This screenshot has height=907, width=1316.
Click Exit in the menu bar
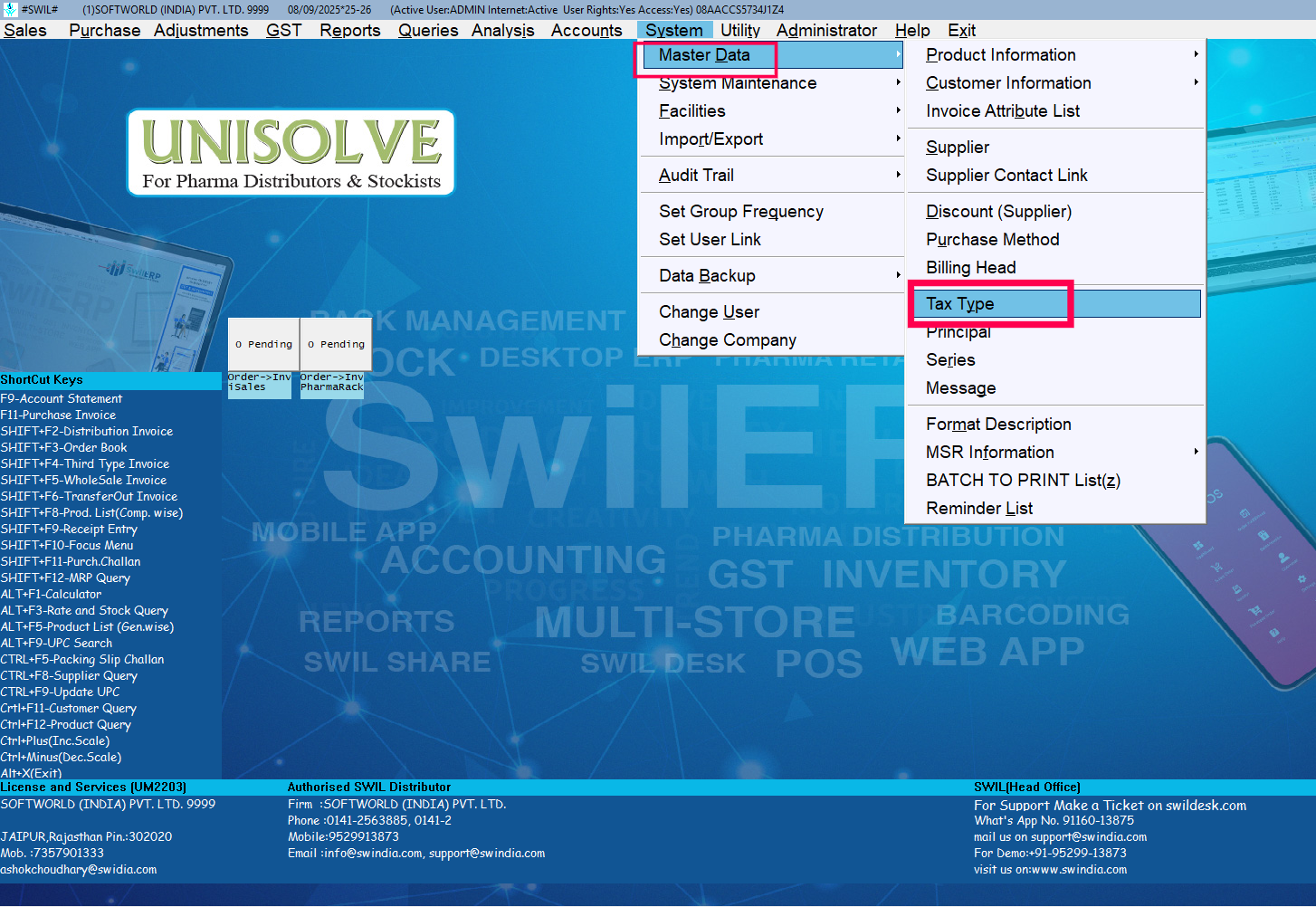point(961,30)
